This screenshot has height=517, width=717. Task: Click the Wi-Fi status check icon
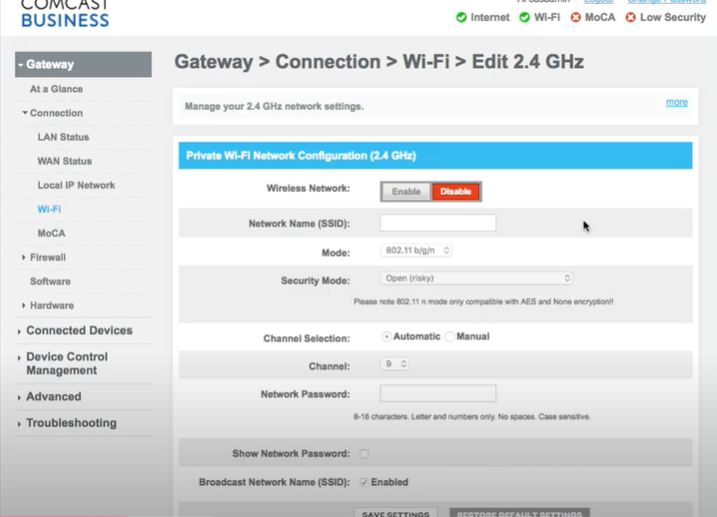tap(525, 18)
